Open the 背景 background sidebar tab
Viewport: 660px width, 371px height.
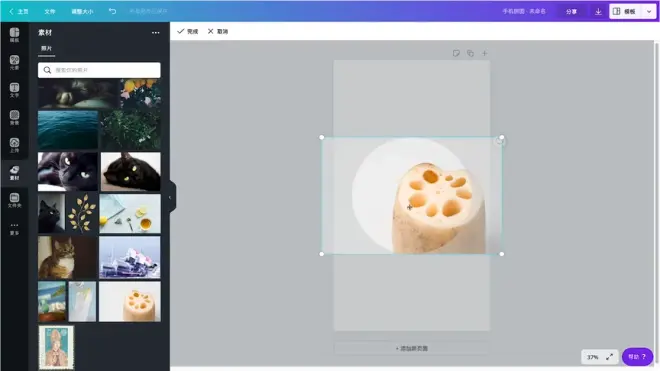point(14,117)
